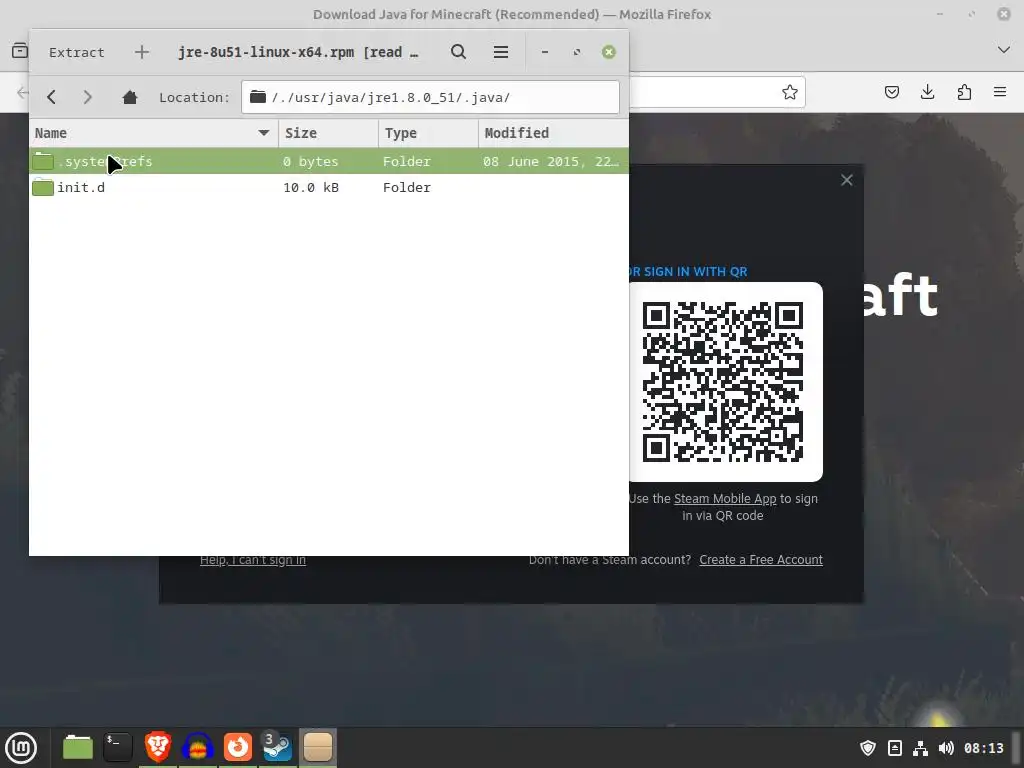The height and width of the screenshot is (768, 1024).
Task: Sort by Modified column header
Action: (x=554, y=133)
